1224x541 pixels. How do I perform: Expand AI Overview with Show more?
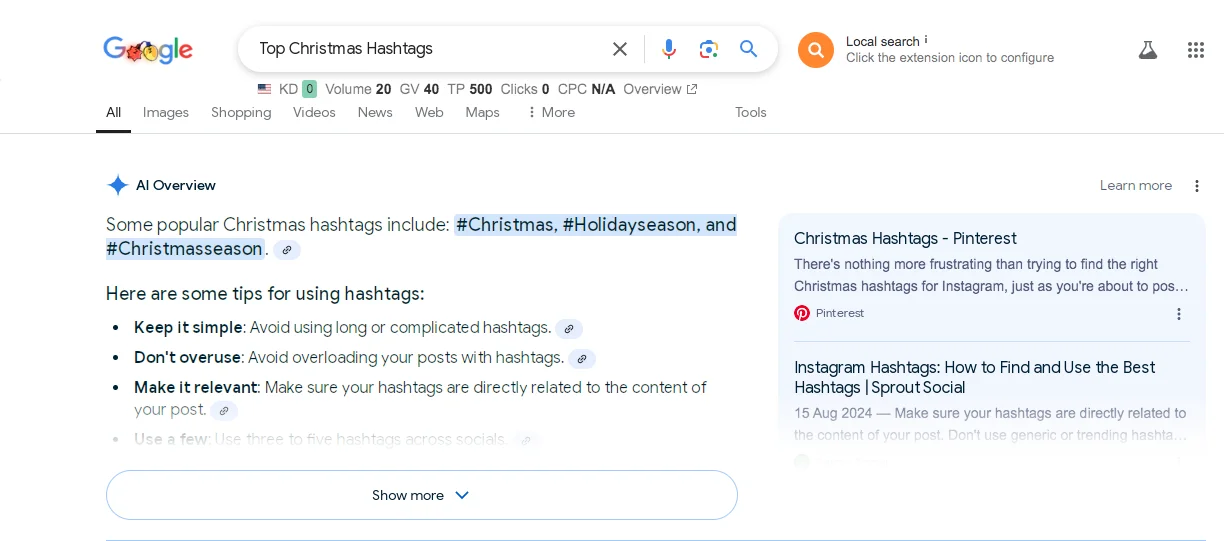422,495
